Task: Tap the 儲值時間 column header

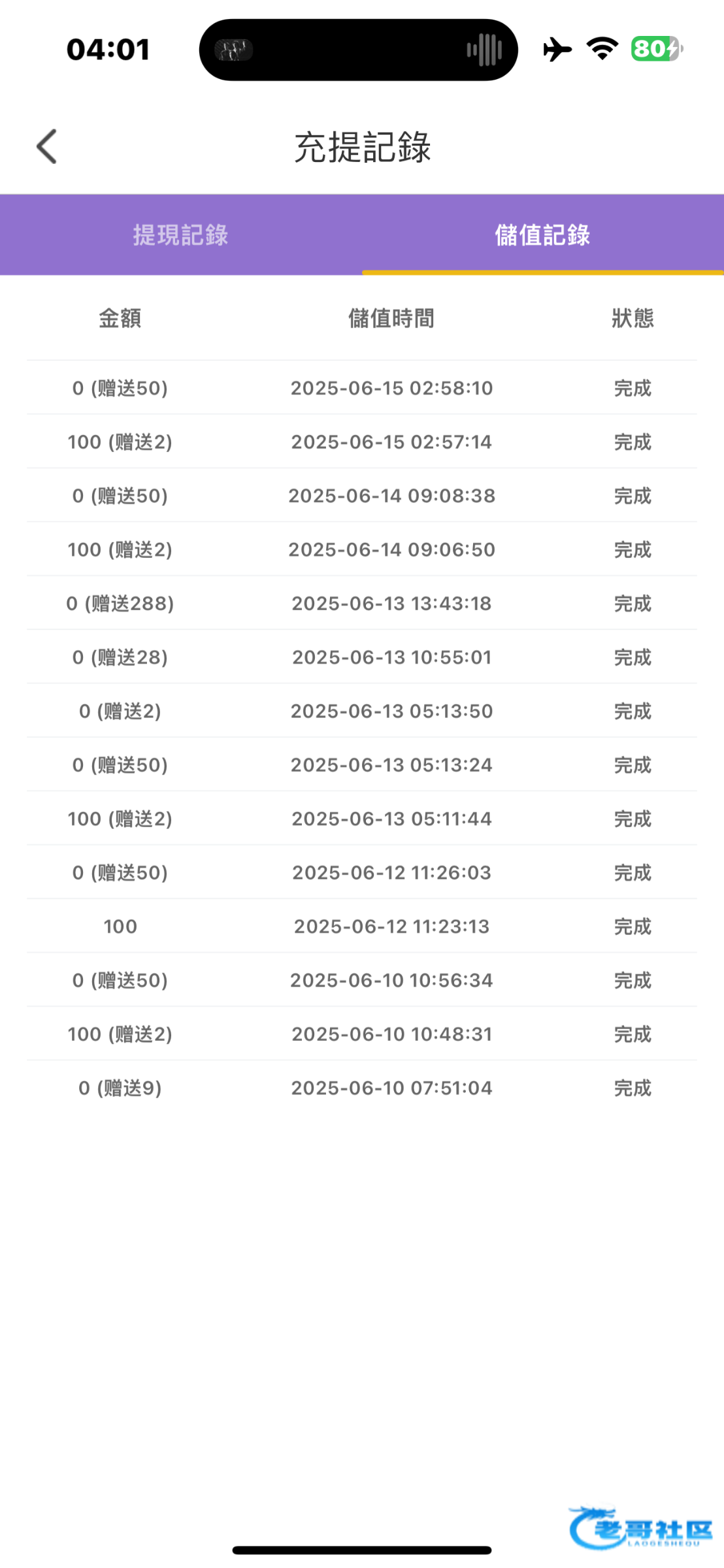Action: [x=391, y=319]
